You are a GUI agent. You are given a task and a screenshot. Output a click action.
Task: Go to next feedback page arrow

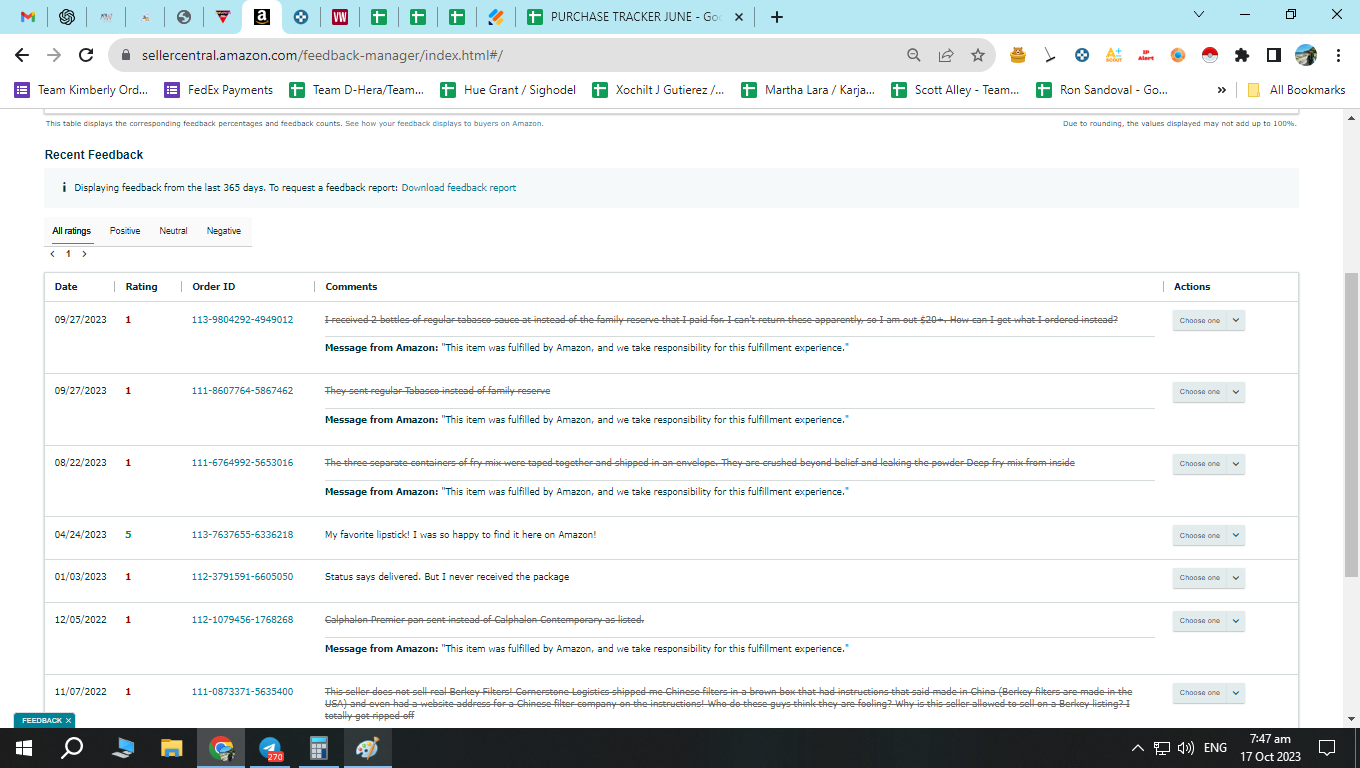(84, 254)
